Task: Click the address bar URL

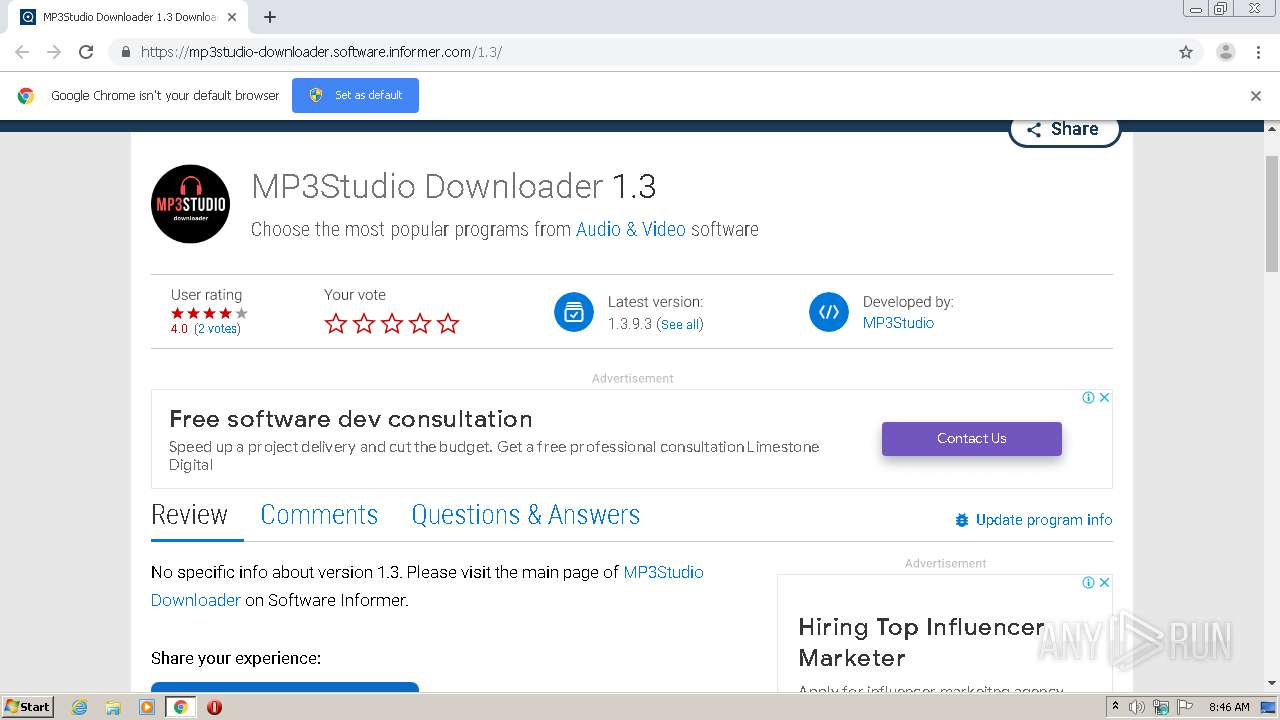Action: (321, 52)
